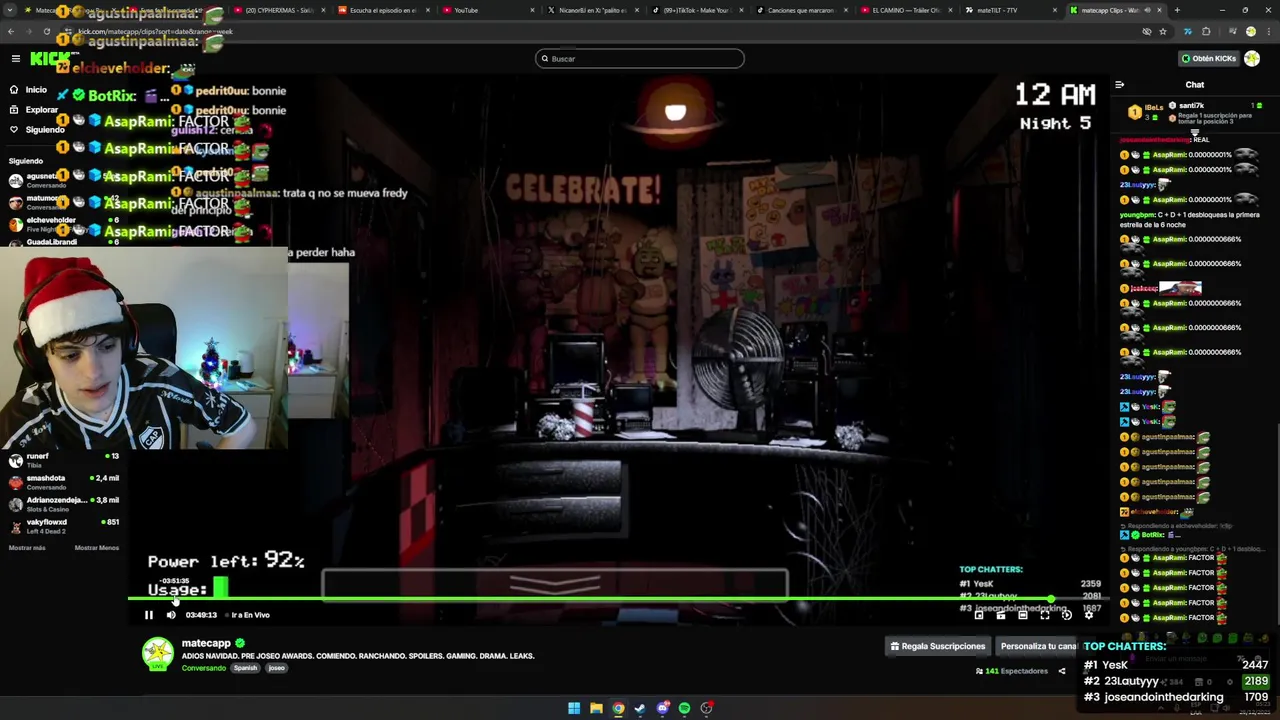1280x720 pixels.
Task: Open Discord from the taskbar
Action: click(x=662, y=708)
